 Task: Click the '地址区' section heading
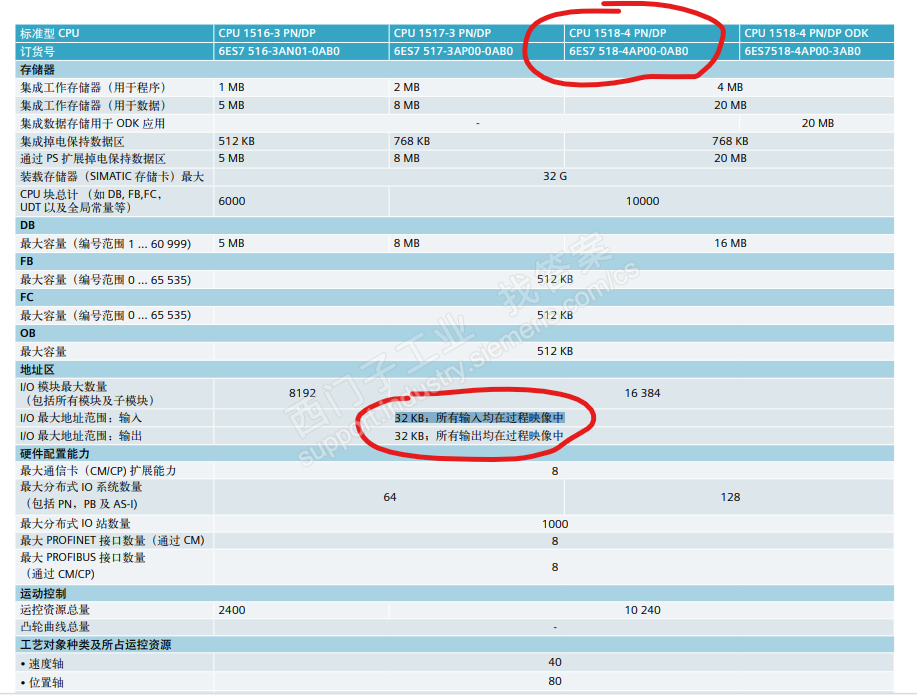[x=37, y=370]
